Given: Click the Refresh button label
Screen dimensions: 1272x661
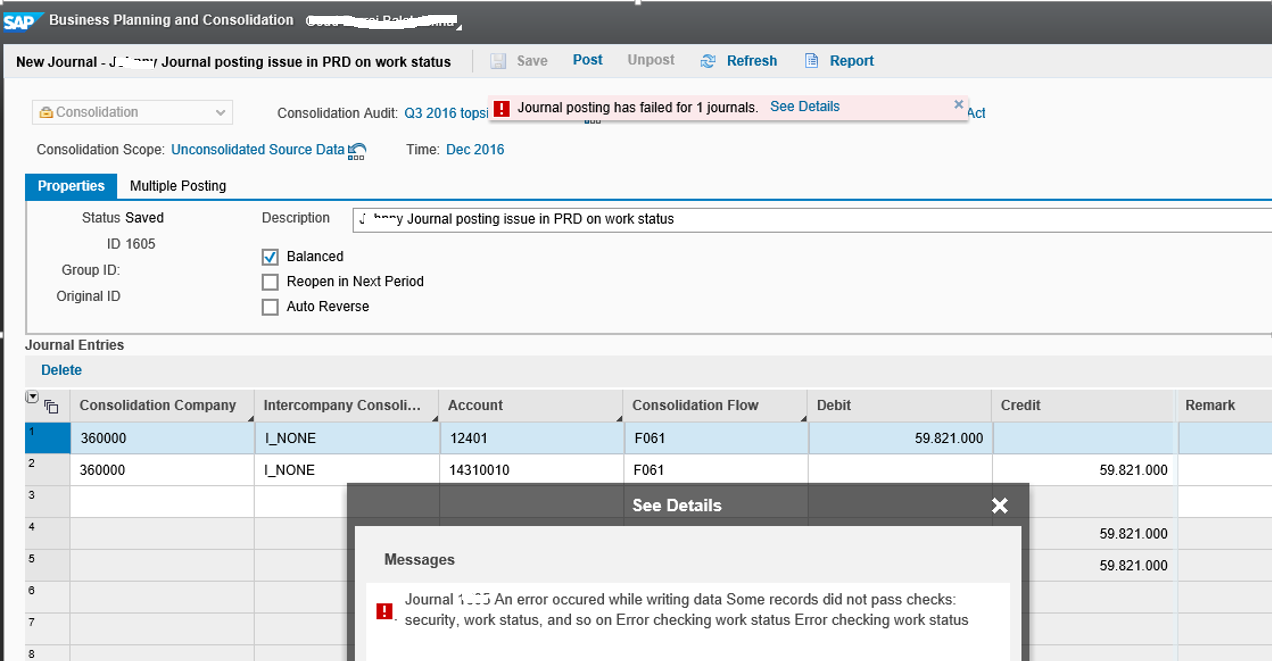Looking at the screenshot, I should [x=752, y=61].
